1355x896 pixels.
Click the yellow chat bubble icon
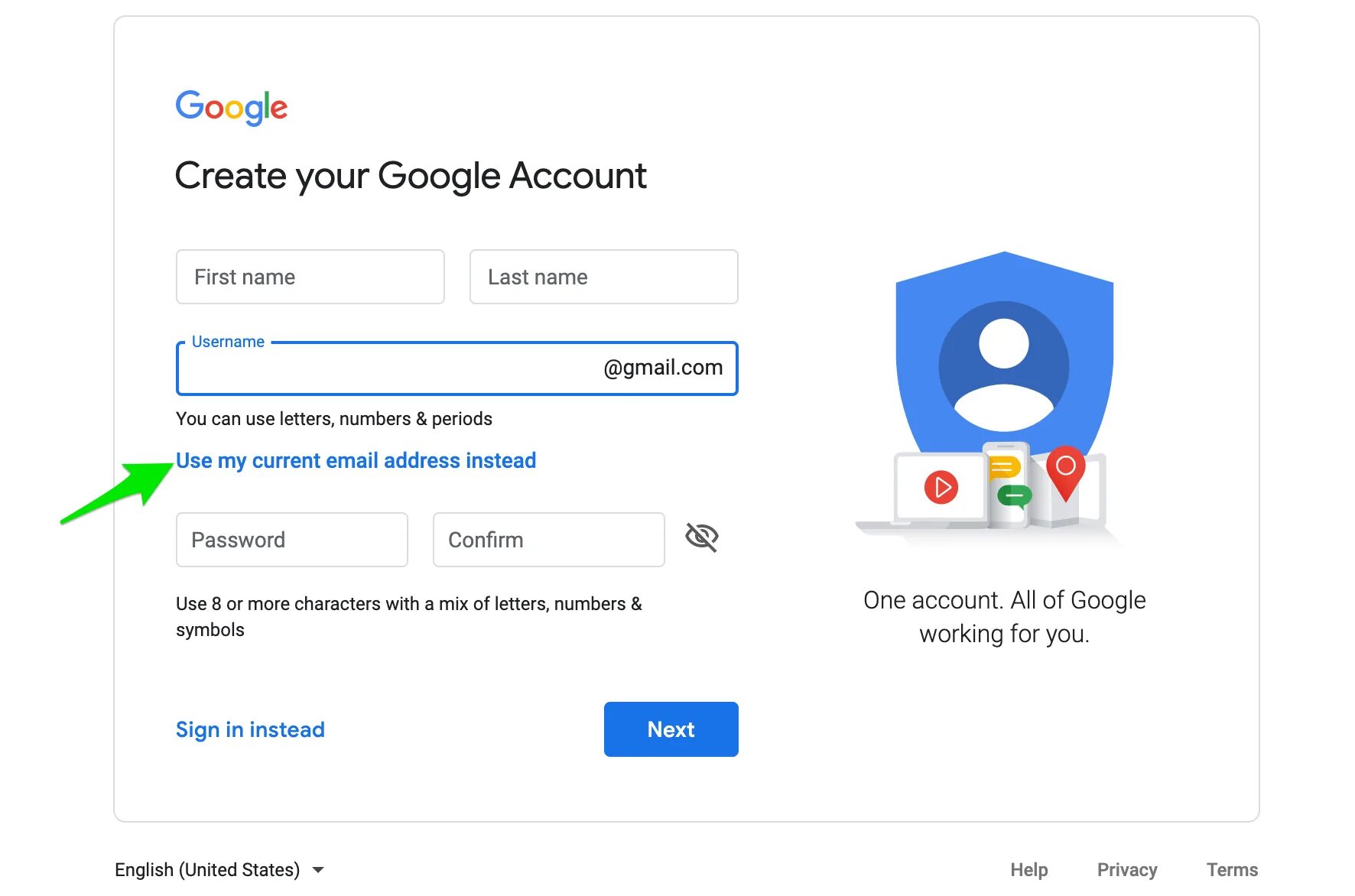pos(1004,466)
